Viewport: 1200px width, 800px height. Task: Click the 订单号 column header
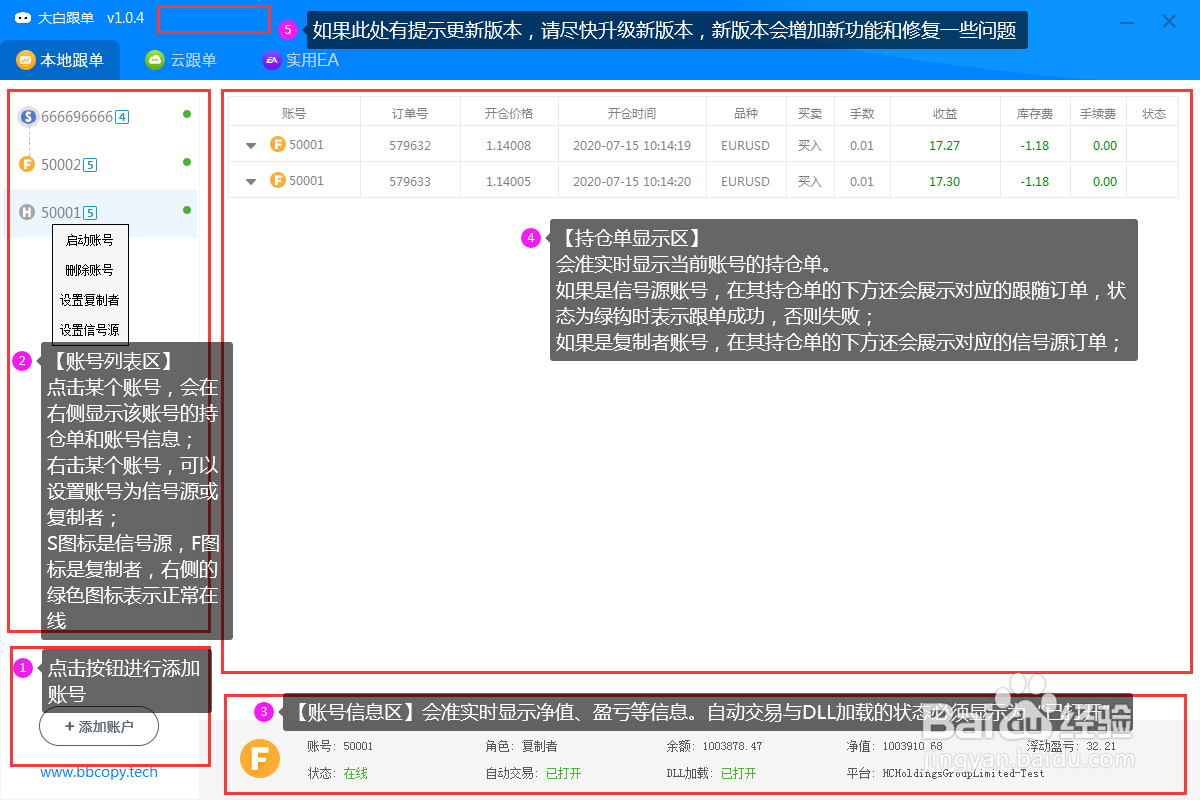(410, 114)
